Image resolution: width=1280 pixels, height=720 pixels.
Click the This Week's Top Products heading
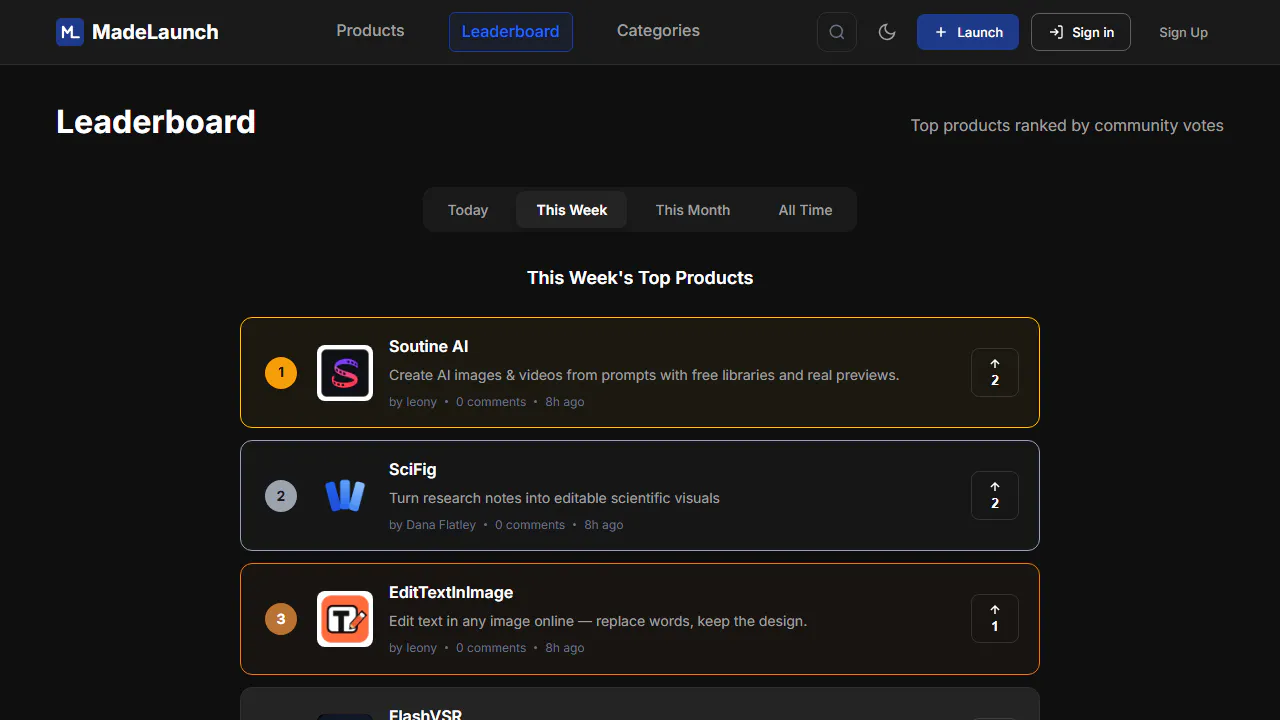[x=640, y=278]
